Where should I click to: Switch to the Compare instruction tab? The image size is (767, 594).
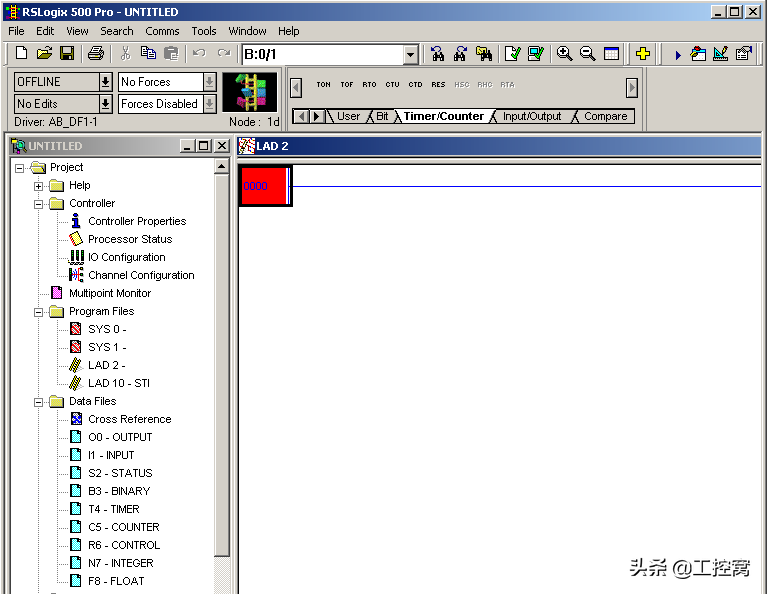pyautogui.click(x=605, y=117)
